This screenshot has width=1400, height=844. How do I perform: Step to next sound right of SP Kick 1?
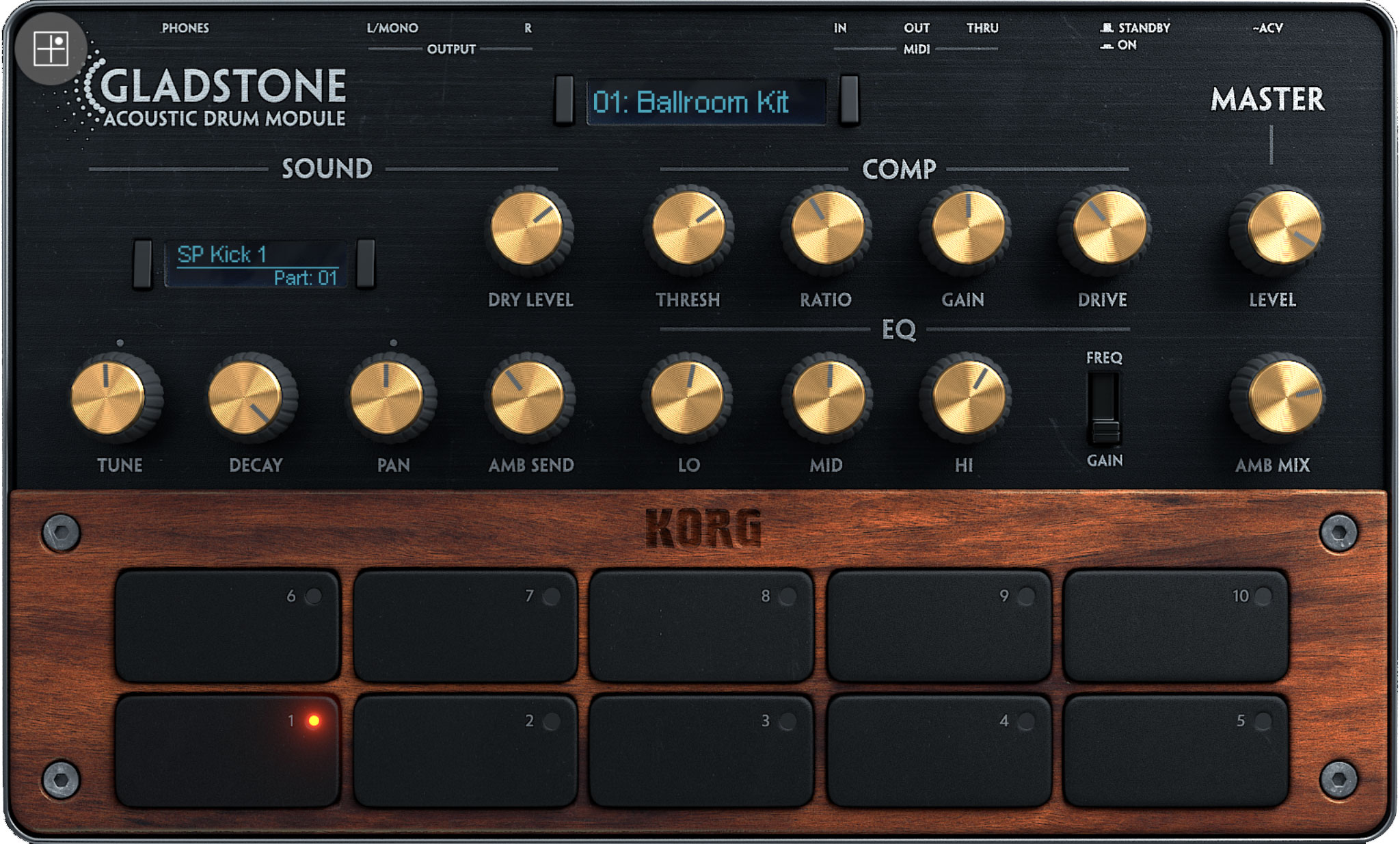click(366, 263)
